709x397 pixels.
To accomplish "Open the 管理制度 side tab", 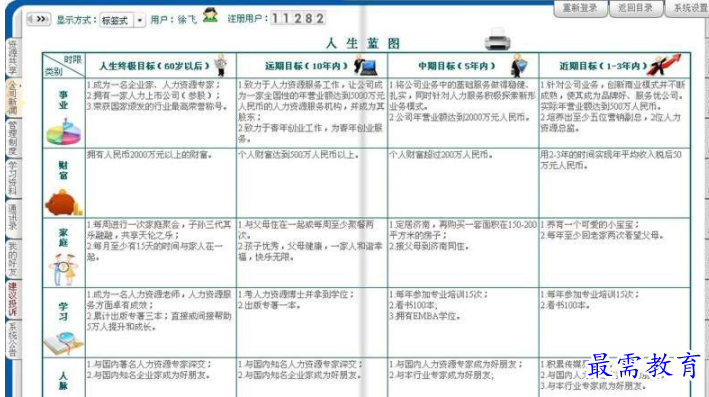I will (13, 138).
